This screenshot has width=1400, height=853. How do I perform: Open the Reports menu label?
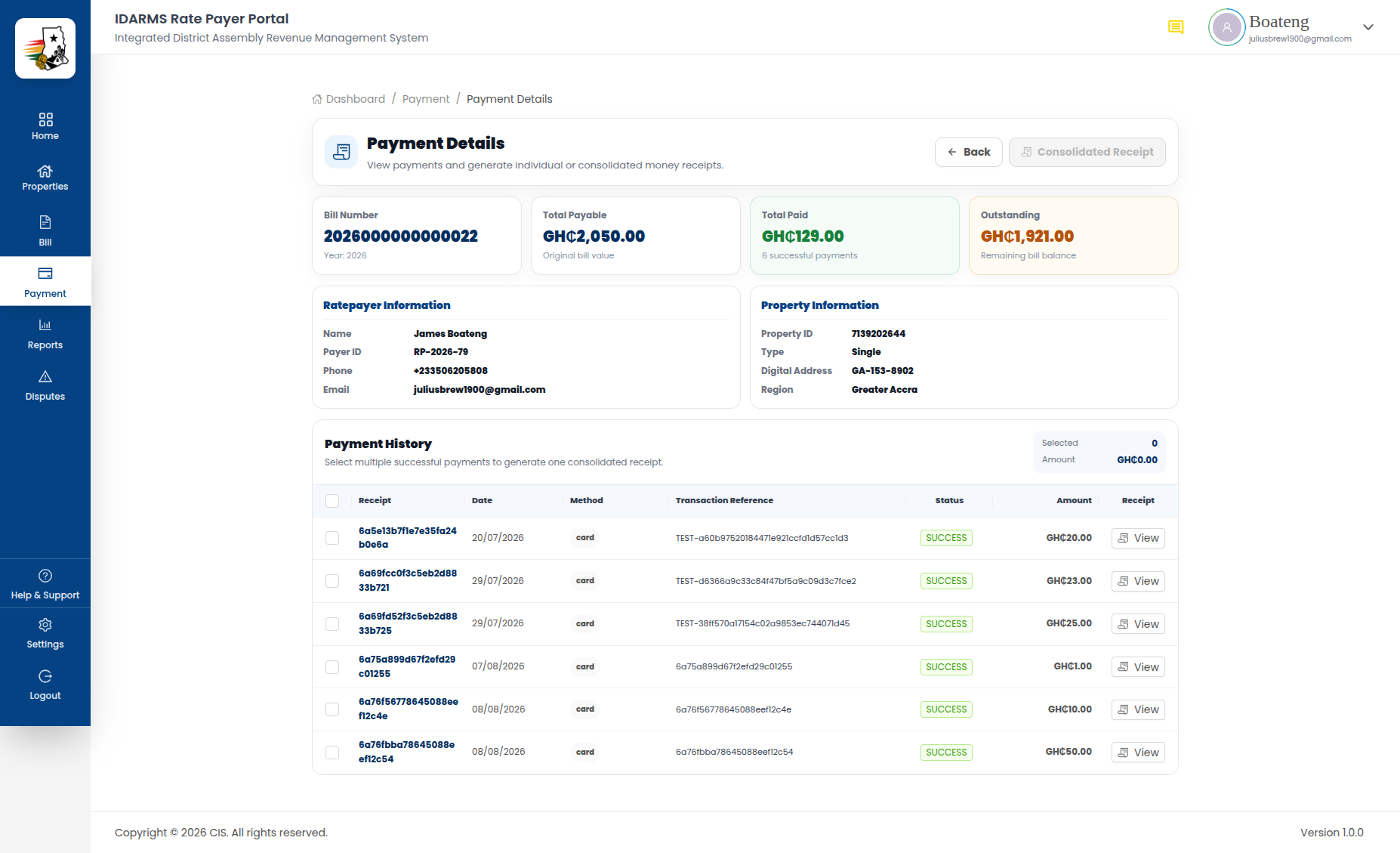[x=45, y=345]
